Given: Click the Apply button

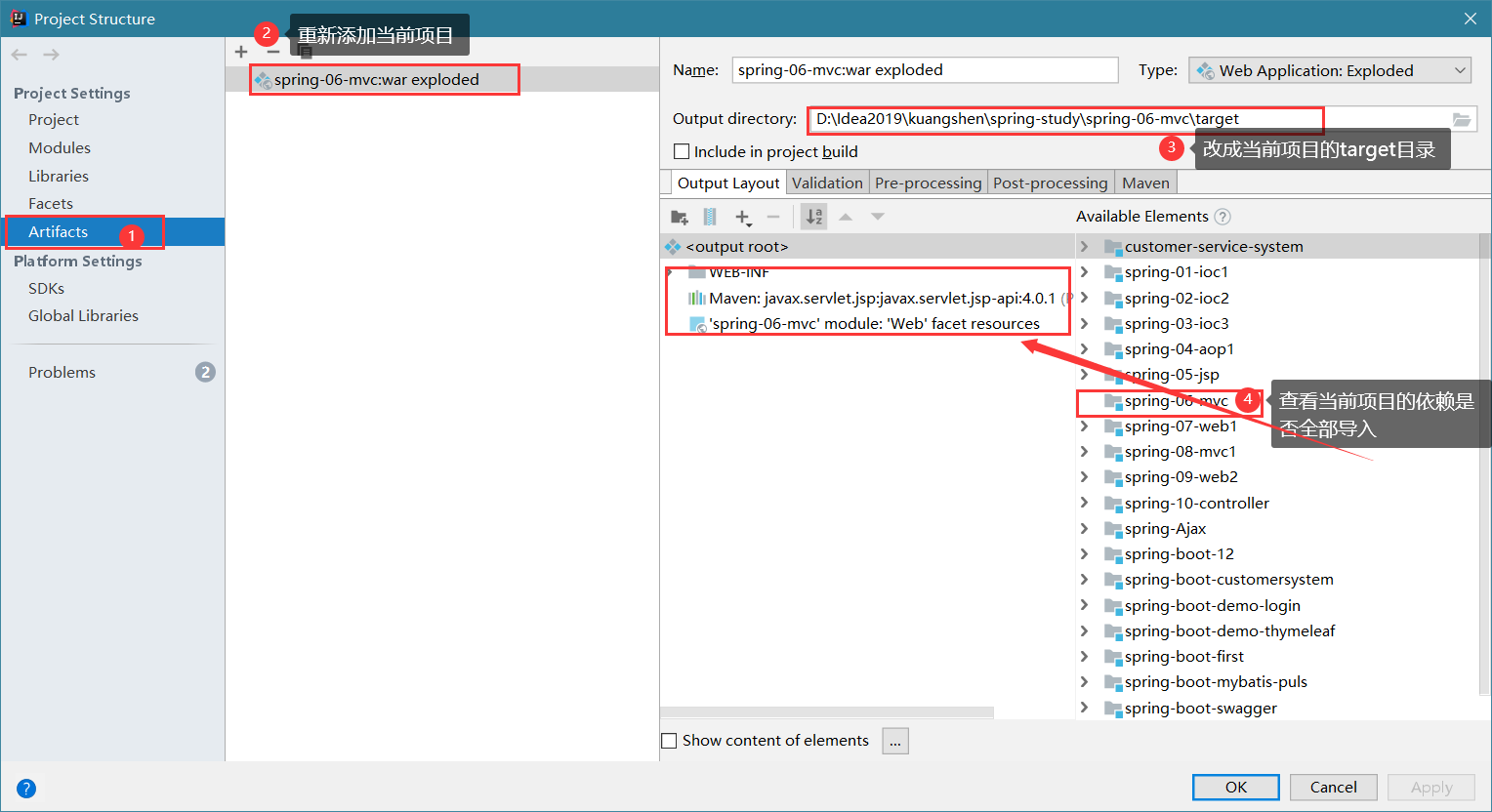Looking at the screenshot, I should pos(1431,787).
